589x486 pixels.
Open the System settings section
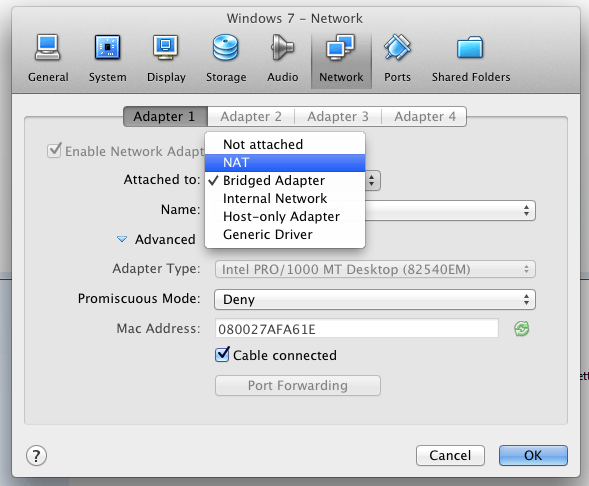[107, 59]
